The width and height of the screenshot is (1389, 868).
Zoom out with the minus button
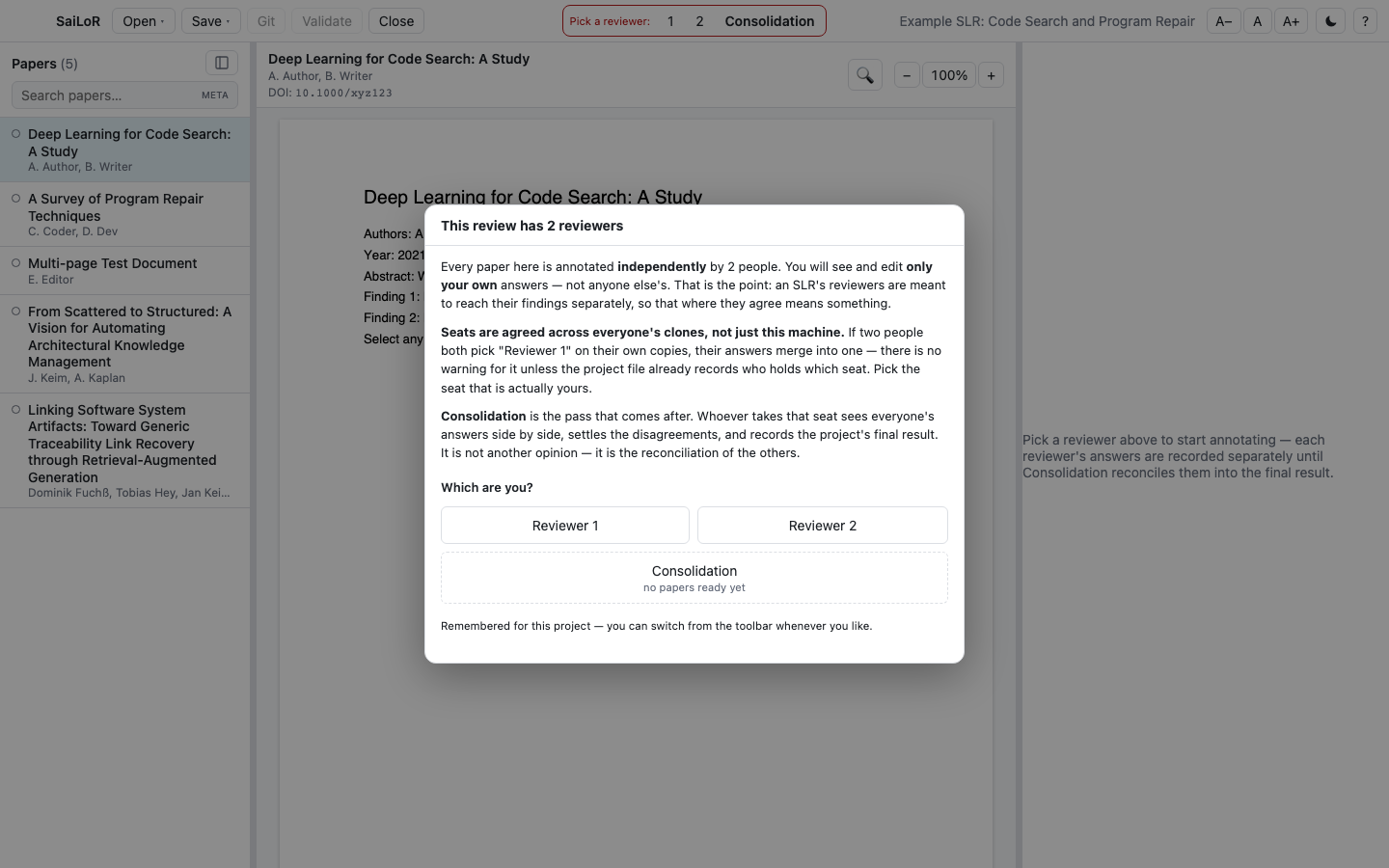[907, 75]
